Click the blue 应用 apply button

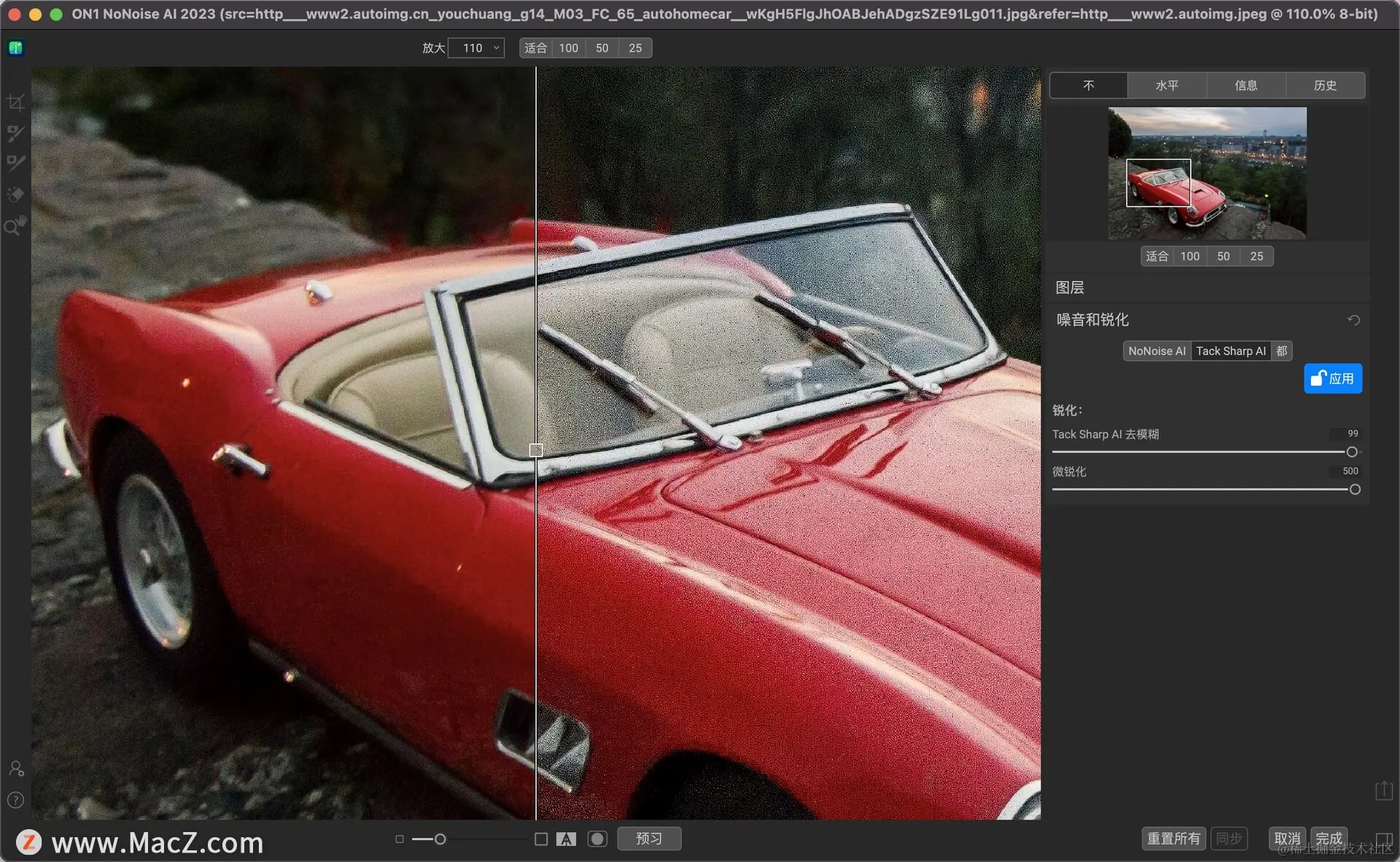tap(1332, 378)
